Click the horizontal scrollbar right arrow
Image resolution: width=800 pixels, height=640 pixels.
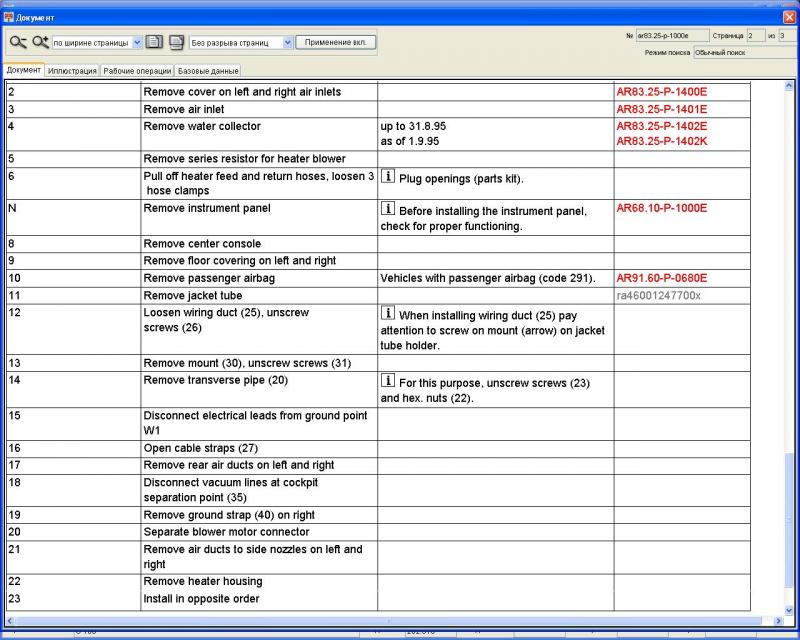coord(779,621)
